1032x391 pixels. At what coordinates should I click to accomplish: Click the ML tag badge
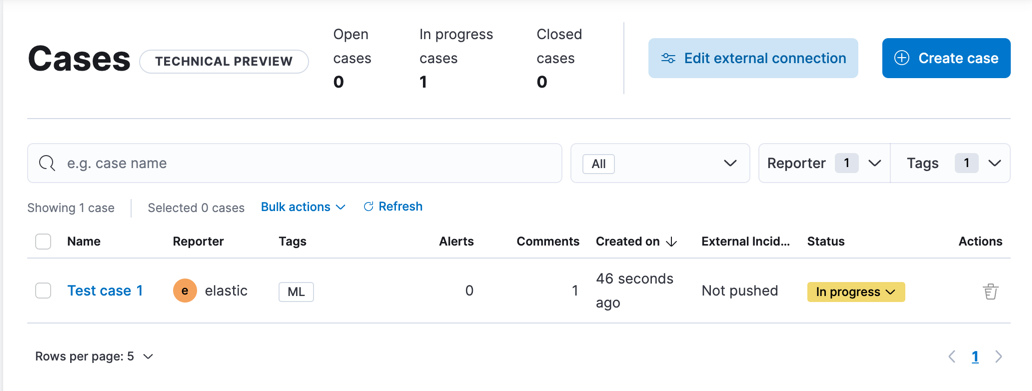[x=296, y=292]
